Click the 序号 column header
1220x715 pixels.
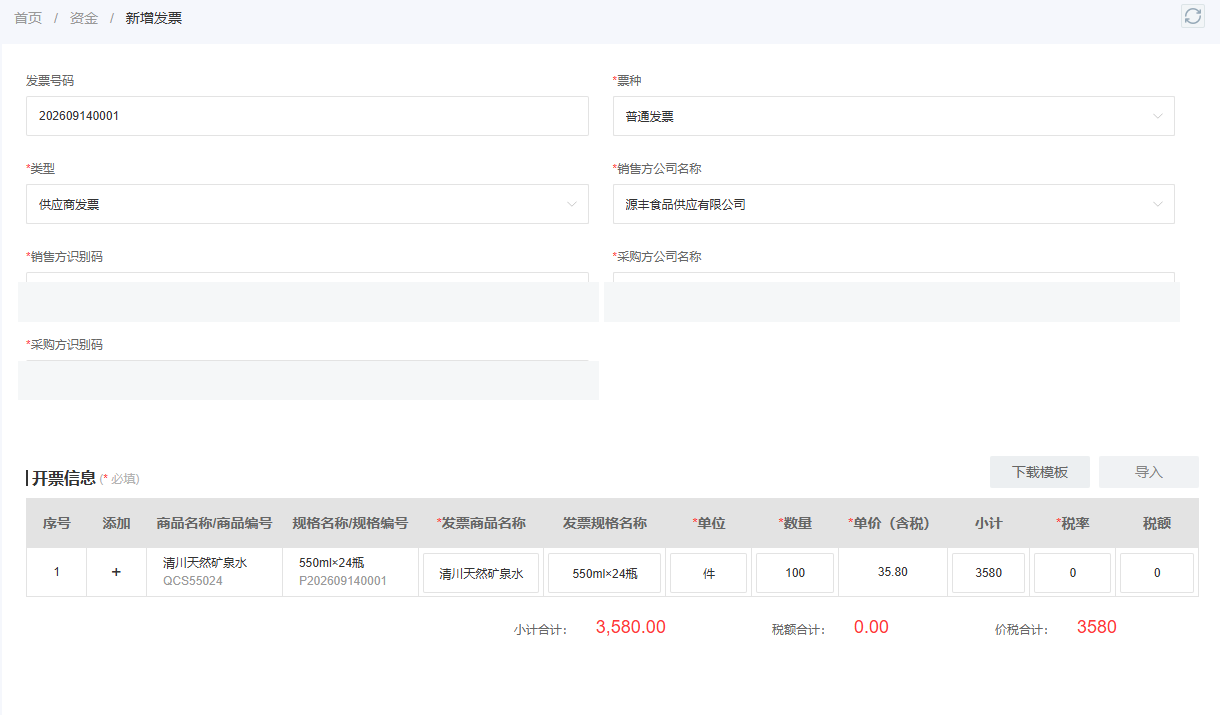pos(56,523)
